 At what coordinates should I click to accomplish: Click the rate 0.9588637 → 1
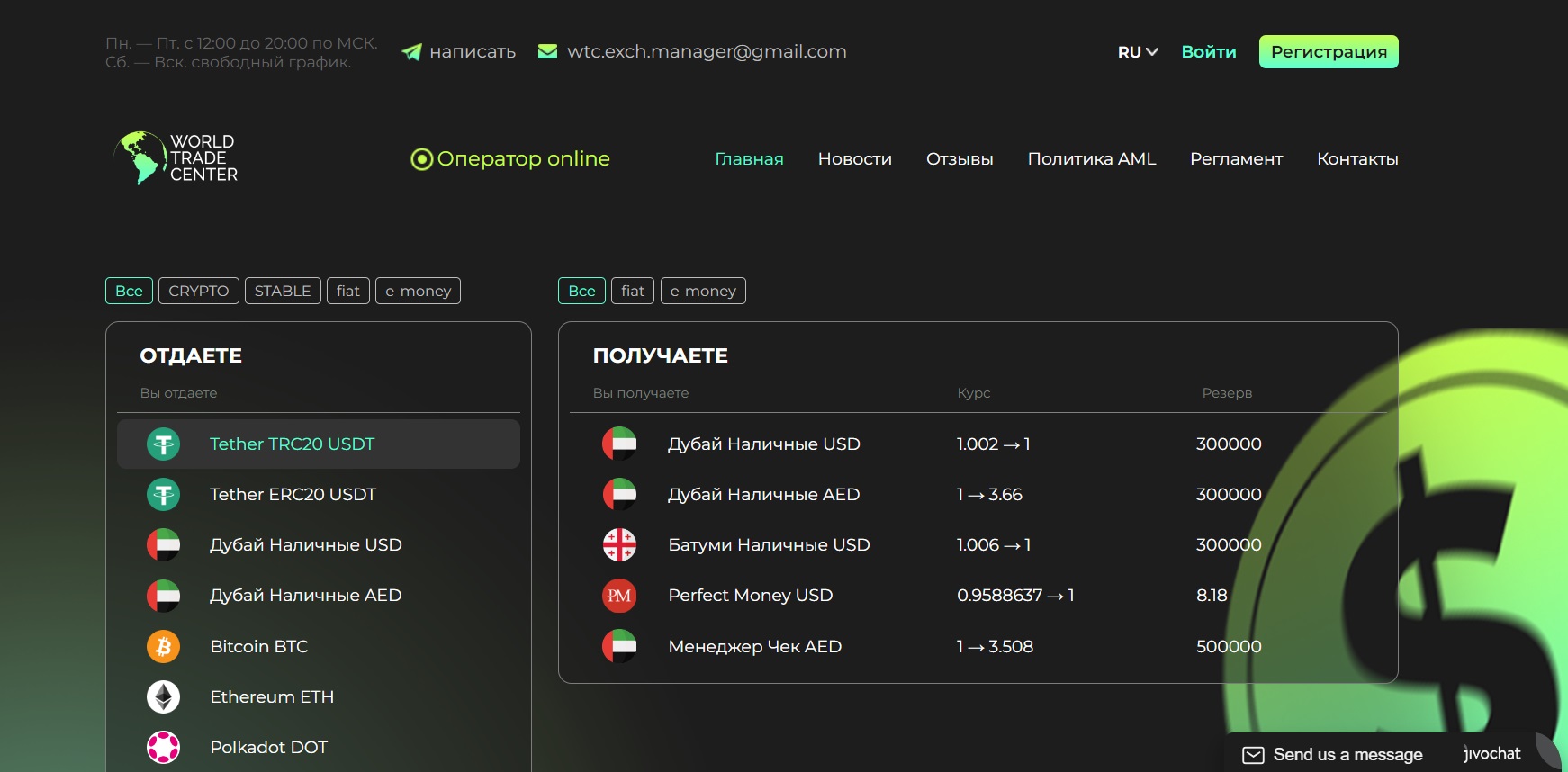tap(1015, 595)
